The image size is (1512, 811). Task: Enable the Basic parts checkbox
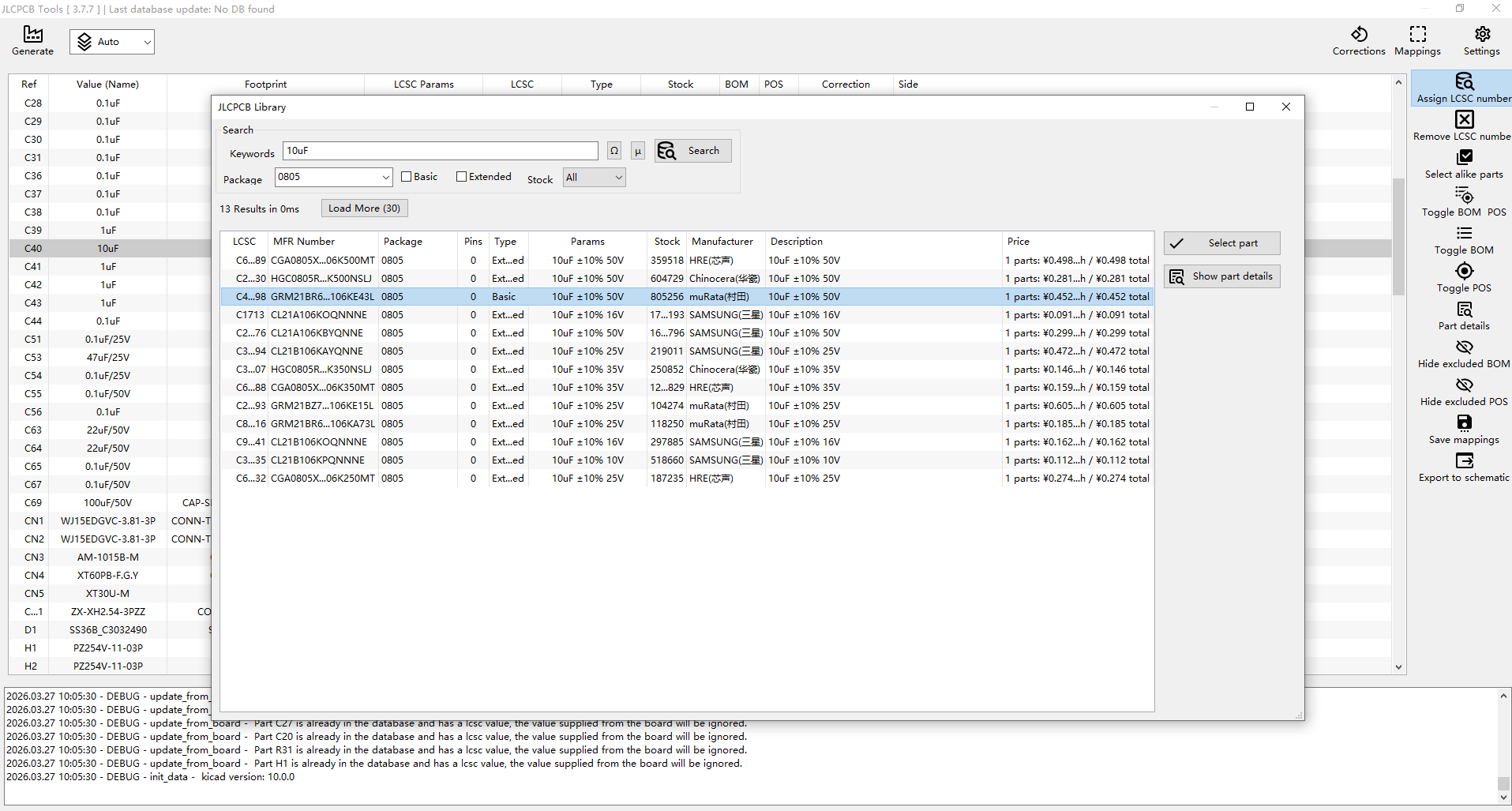(407, 177)
